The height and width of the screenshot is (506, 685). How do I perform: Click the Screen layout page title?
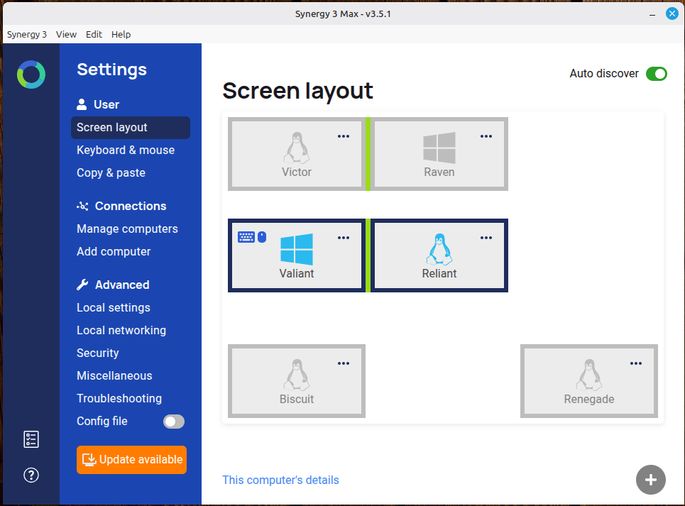pyautogui.click(x=298, y=91)
